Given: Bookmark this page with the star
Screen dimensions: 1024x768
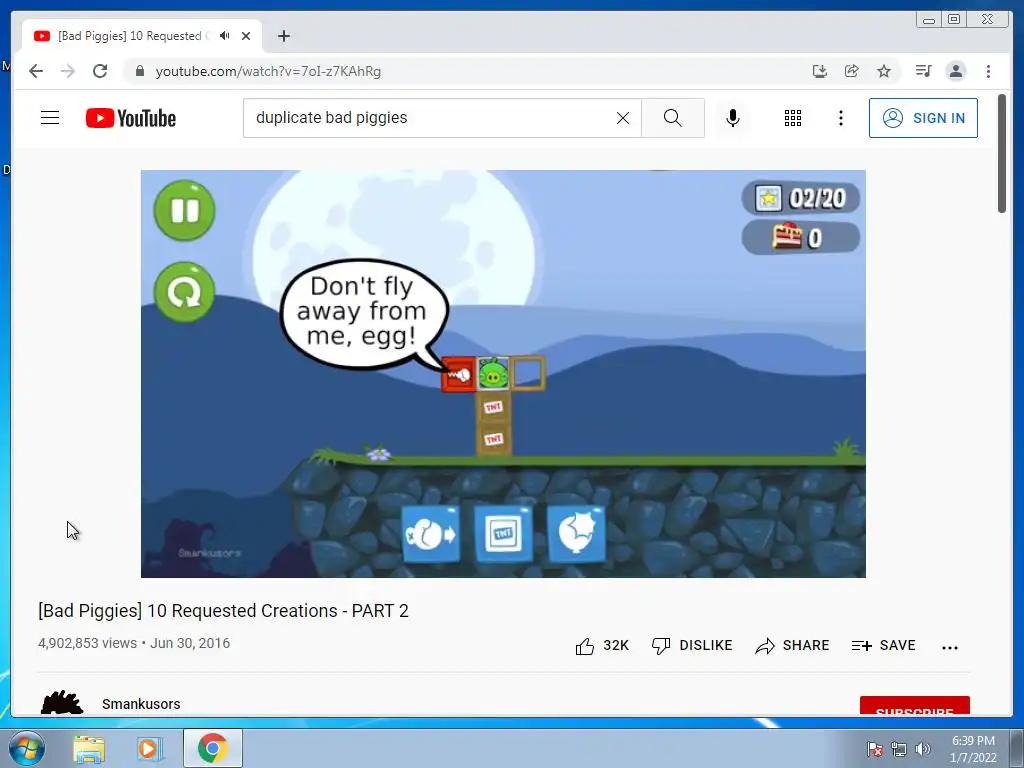Looking at the screenshot, I should (884, 71).
